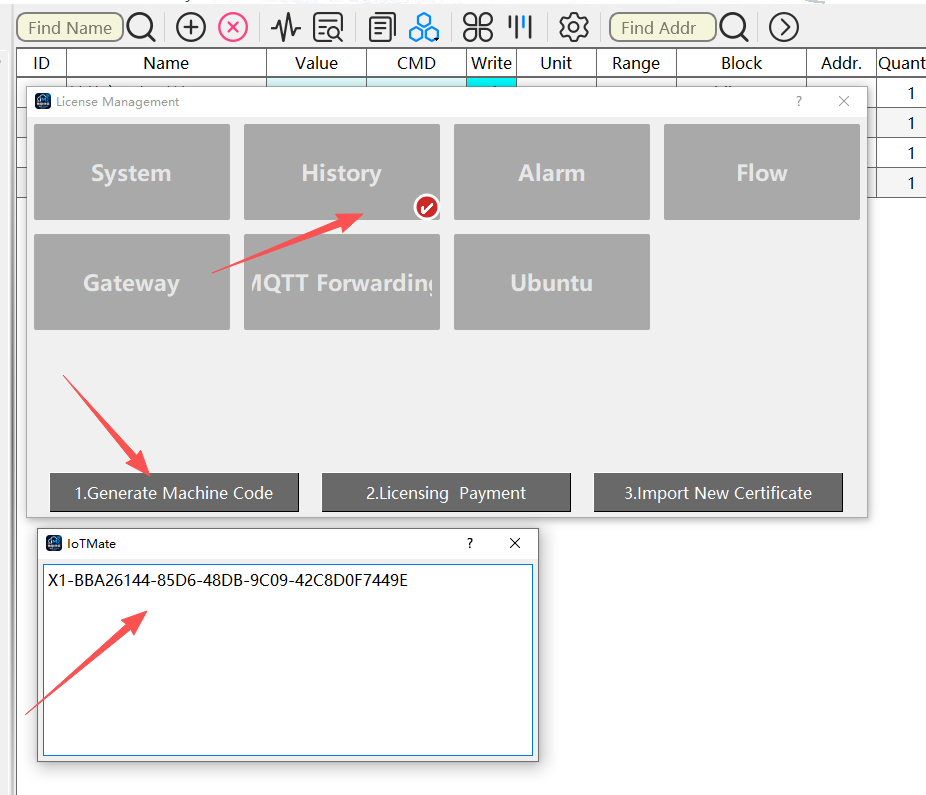Click the Value column header
The image size is (926, 795).
click(x=317, y=63)
